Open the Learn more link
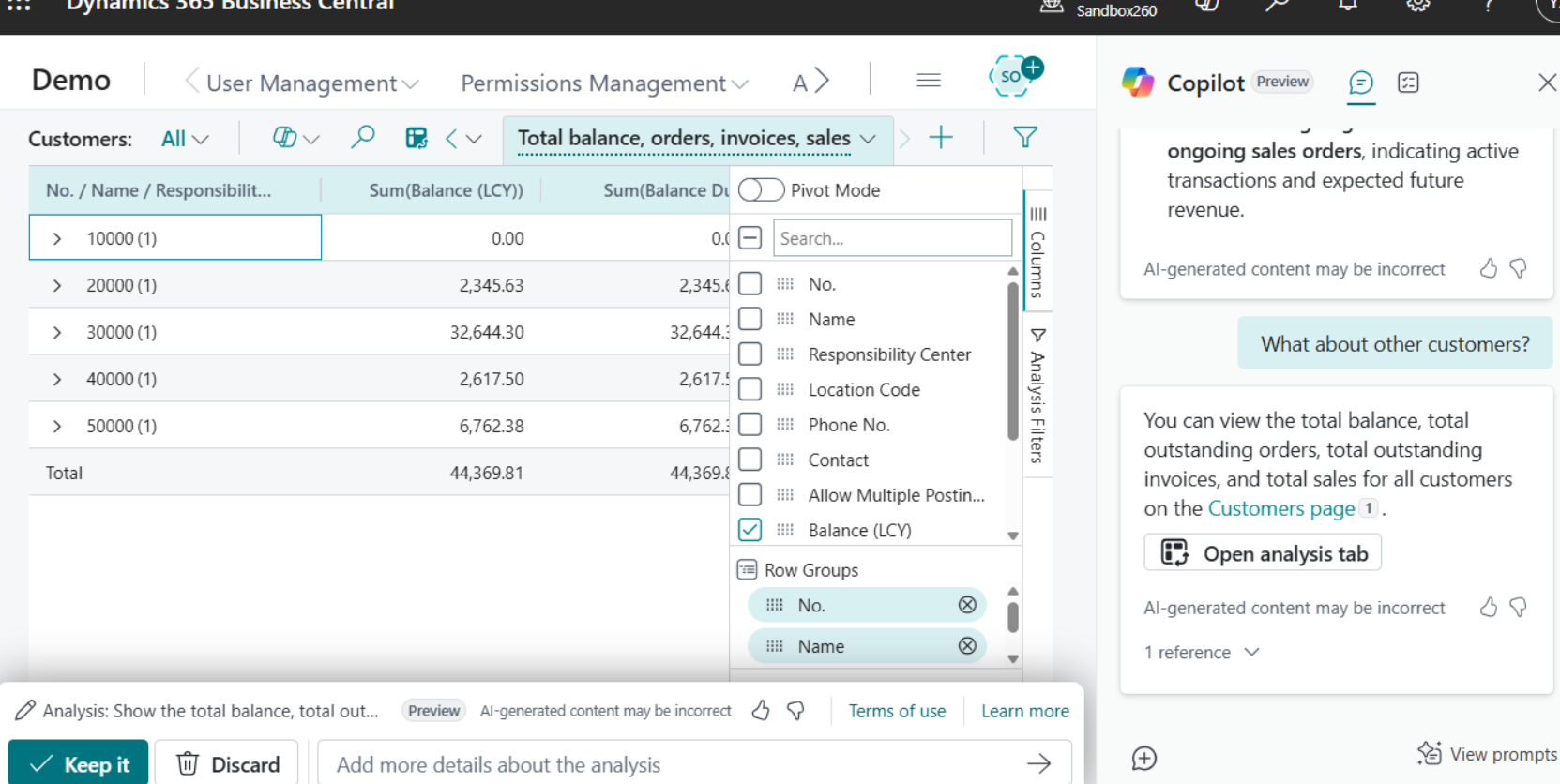 click(1025, 711)
